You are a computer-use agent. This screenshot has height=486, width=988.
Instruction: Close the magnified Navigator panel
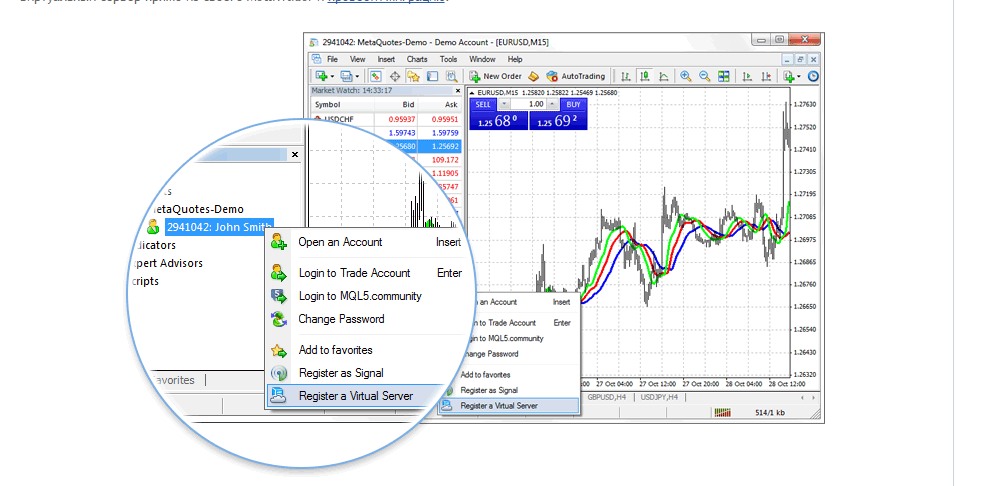click(x=295, y=154)
